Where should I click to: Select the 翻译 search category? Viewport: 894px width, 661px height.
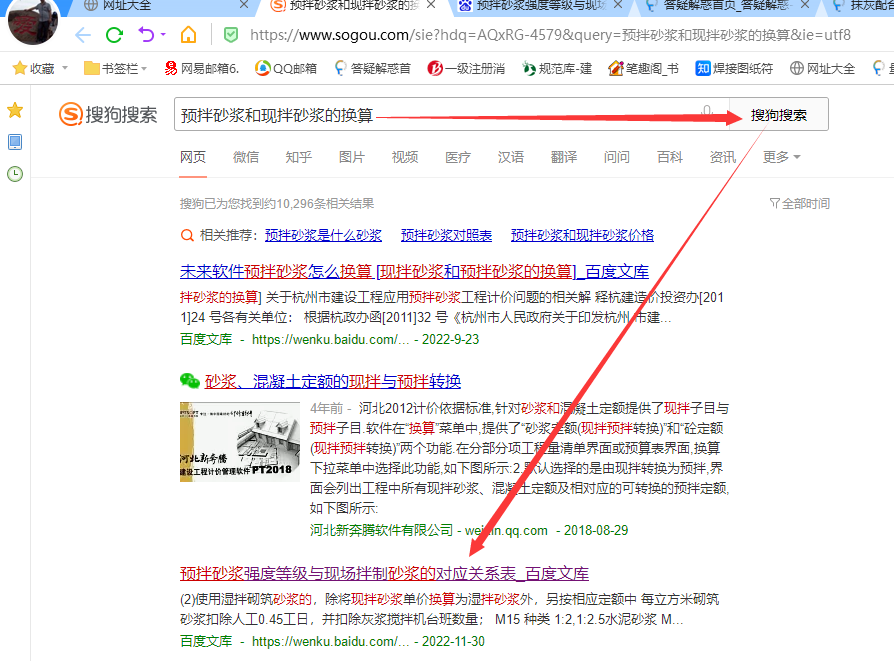click(x=564, y=157)
